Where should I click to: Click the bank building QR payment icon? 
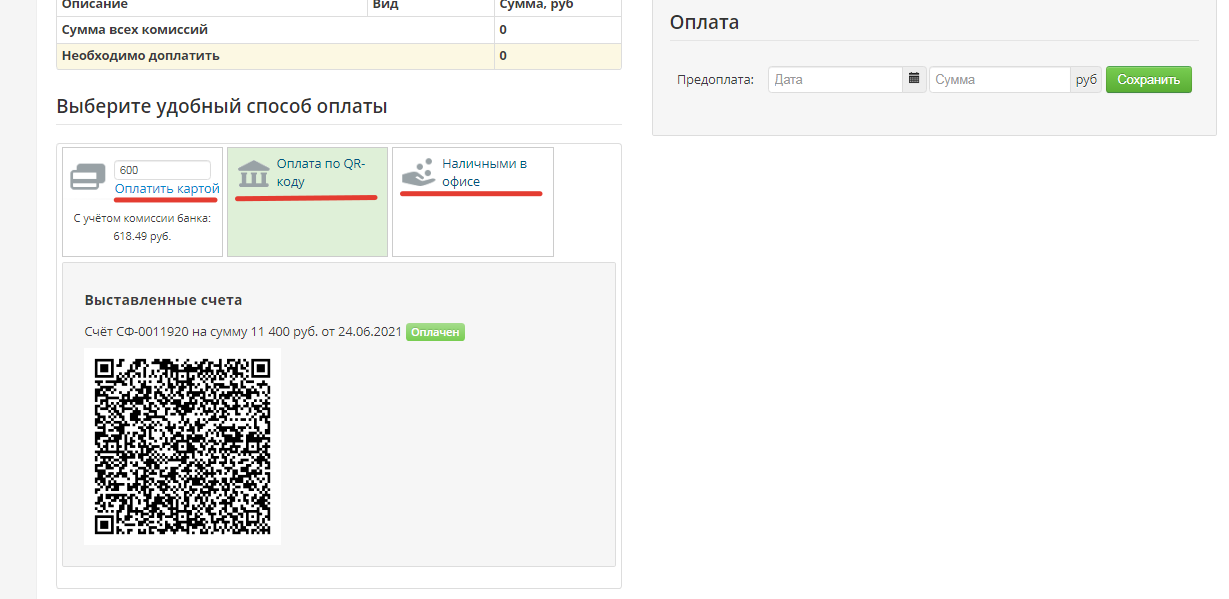coord(253,174)
